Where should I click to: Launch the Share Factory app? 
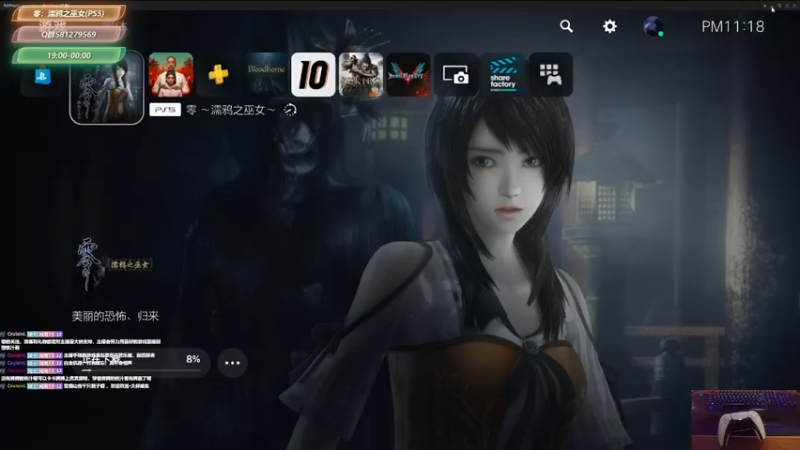click(x=503, y=74)
